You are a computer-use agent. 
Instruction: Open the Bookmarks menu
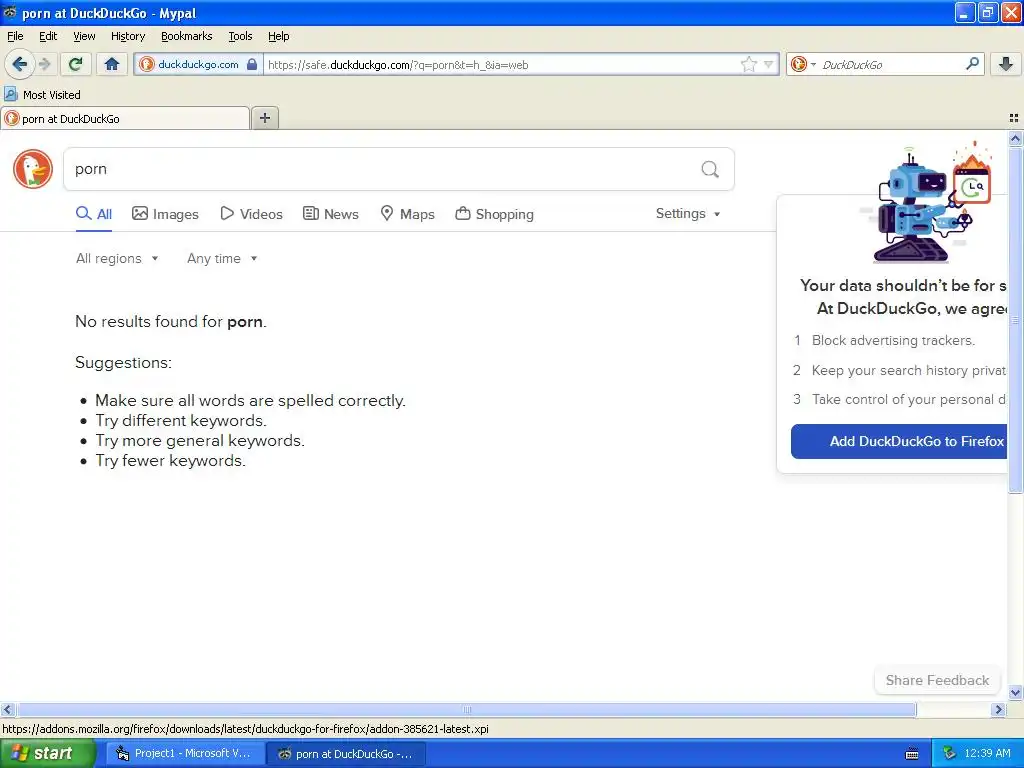click(187, 36)
